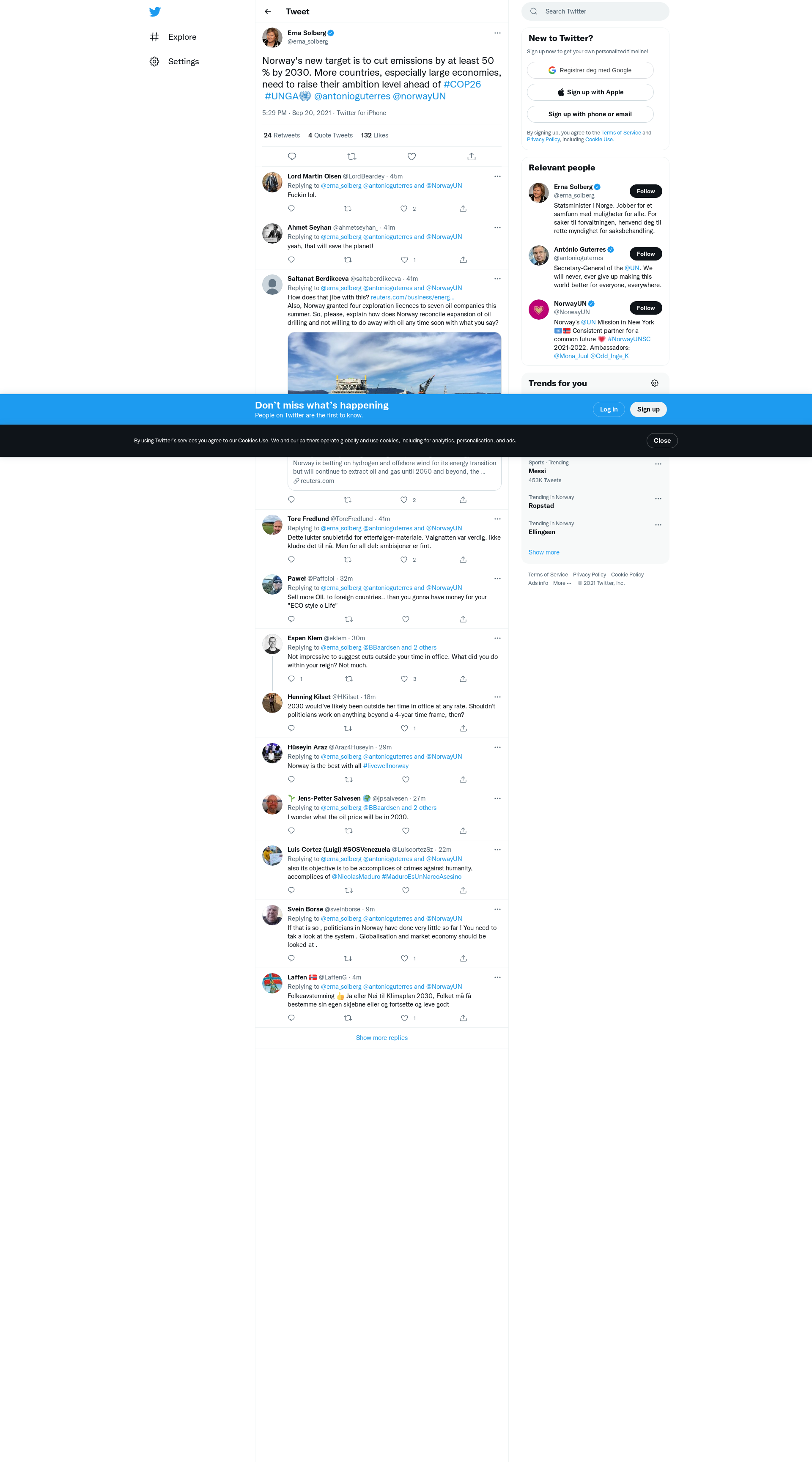Sign up with Apple
This screenshot has width=812, height=1462.
[x=590, y=92]
